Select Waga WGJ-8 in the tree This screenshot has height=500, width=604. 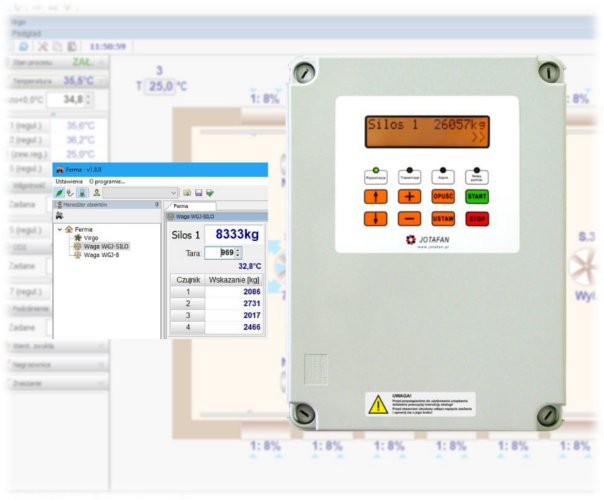(104, 254)
